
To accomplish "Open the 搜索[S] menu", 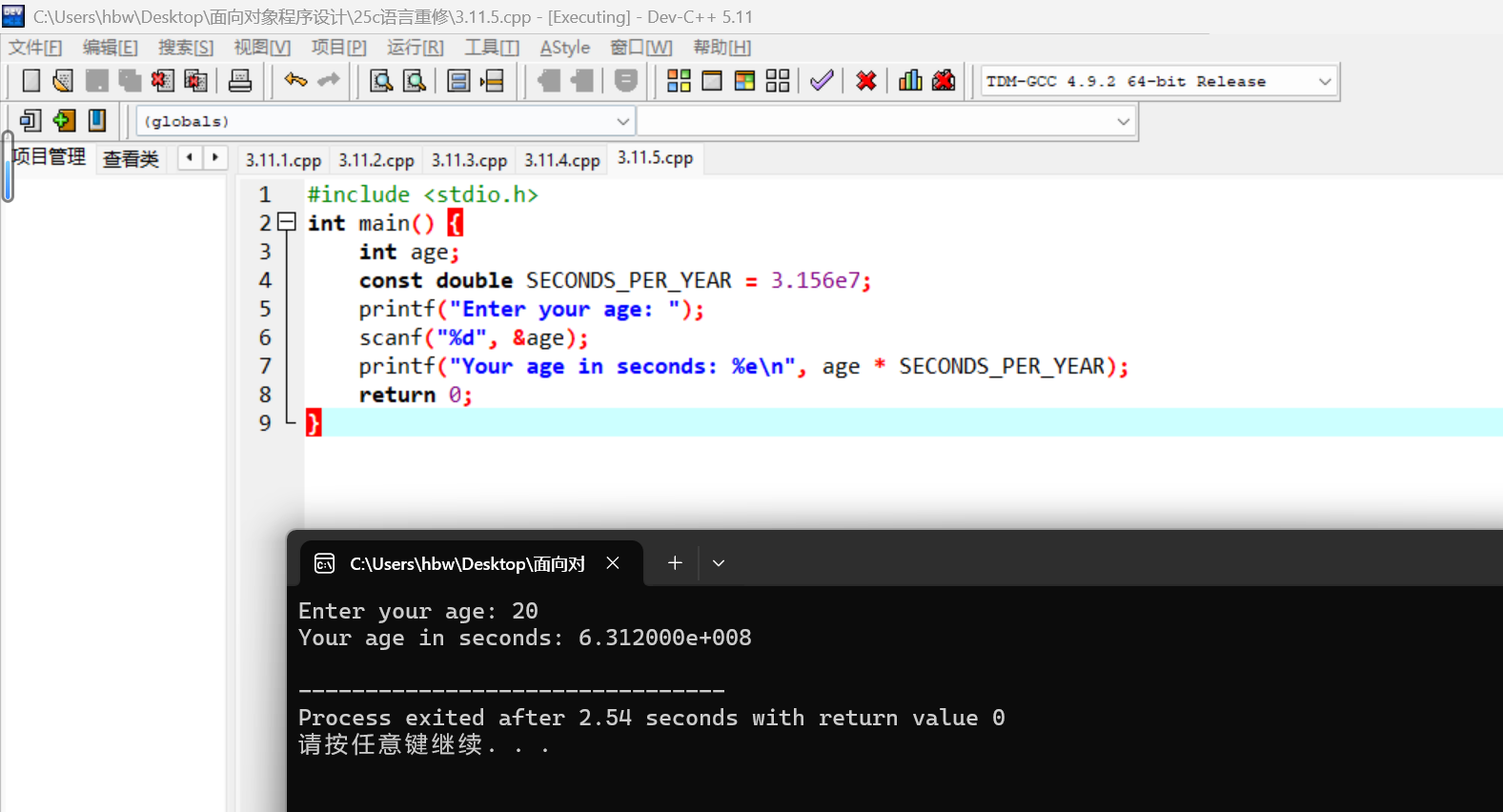I will point(186,48).
